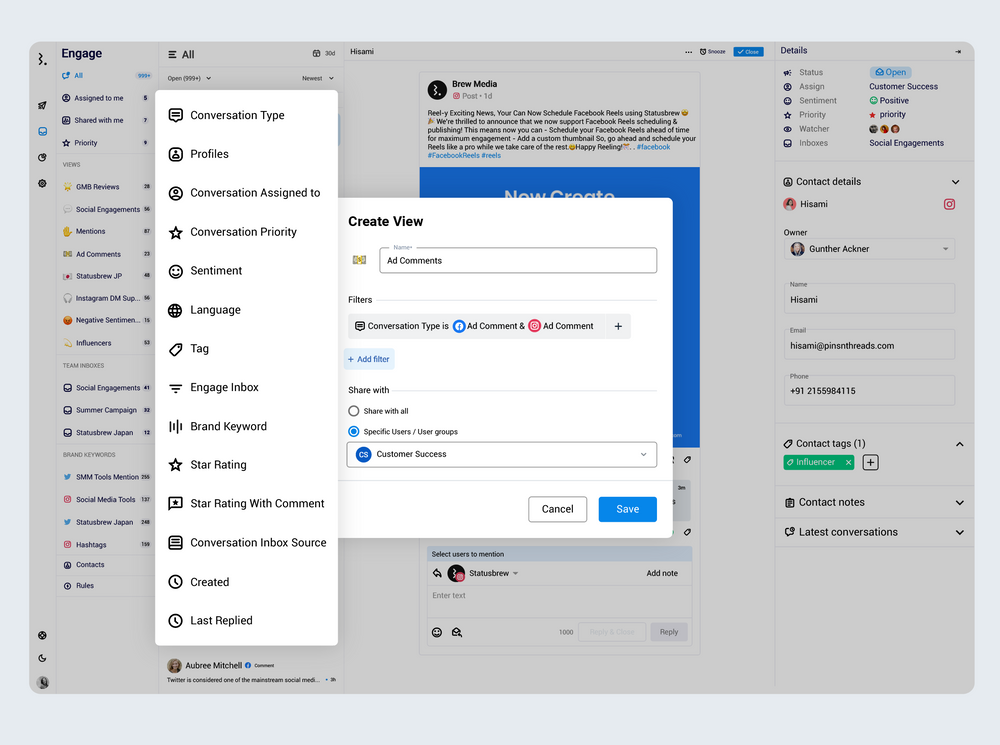Pick the Created filter option
The image size is (1000, 745).
[x=246, y=582]
